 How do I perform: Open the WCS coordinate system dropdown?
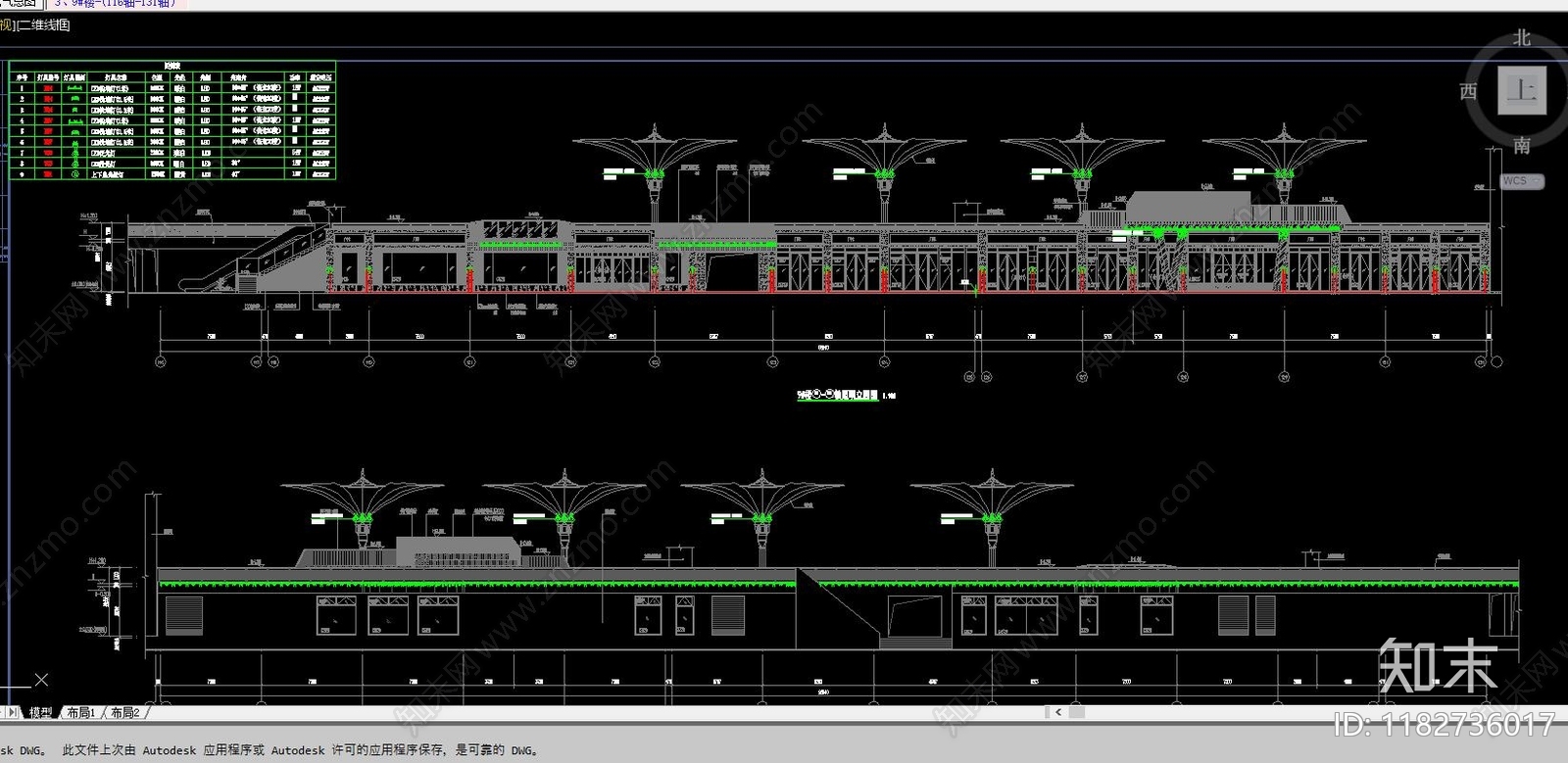pyautogui.click(x=1522, y=181)
